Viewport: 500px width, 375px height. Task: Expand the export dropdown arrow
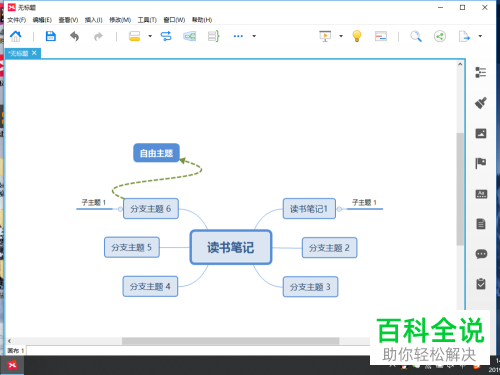click(x=480, y=36)
